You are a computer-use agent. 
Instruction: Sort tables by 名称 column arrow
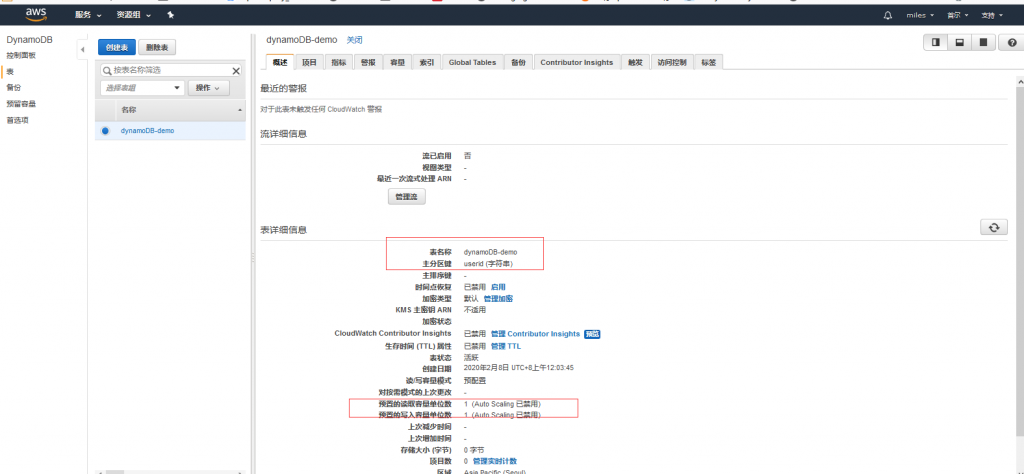pyautogui.click(x=240, y=110)
